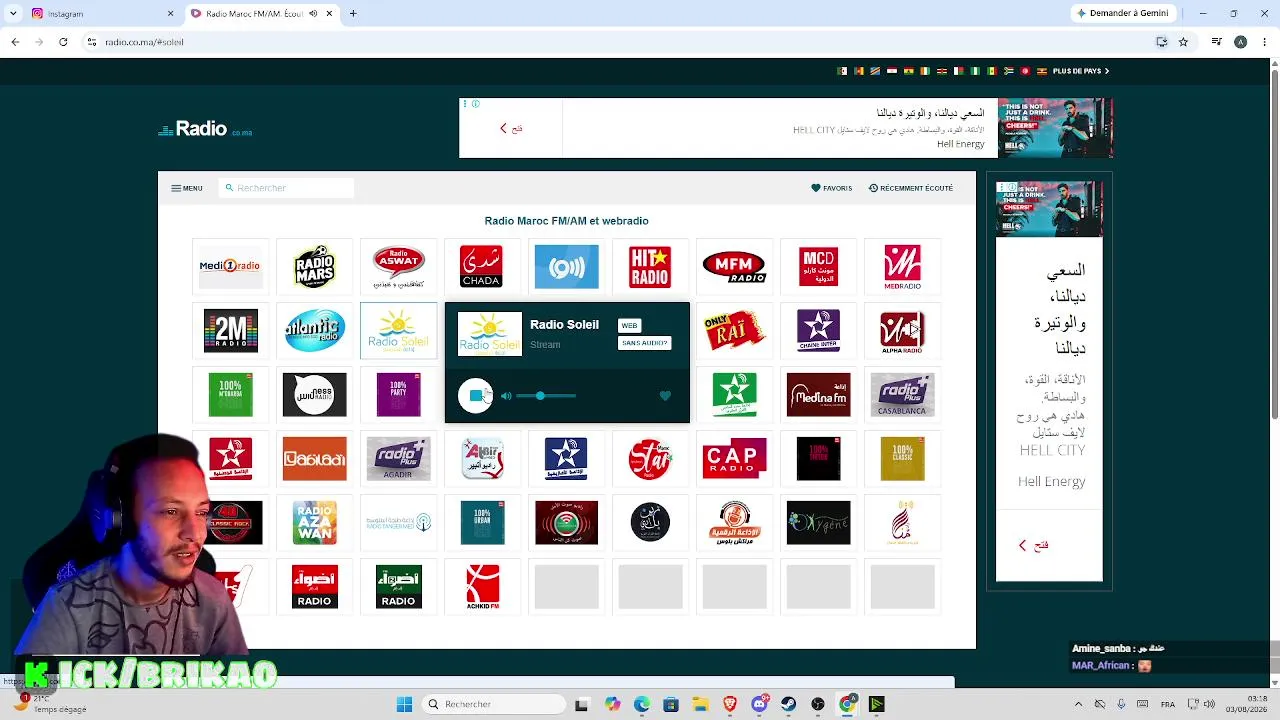Viewport: 1280px width, 720px height.
Task: Open File Explorer from the taskbar
Action: (x=700, y=704)
